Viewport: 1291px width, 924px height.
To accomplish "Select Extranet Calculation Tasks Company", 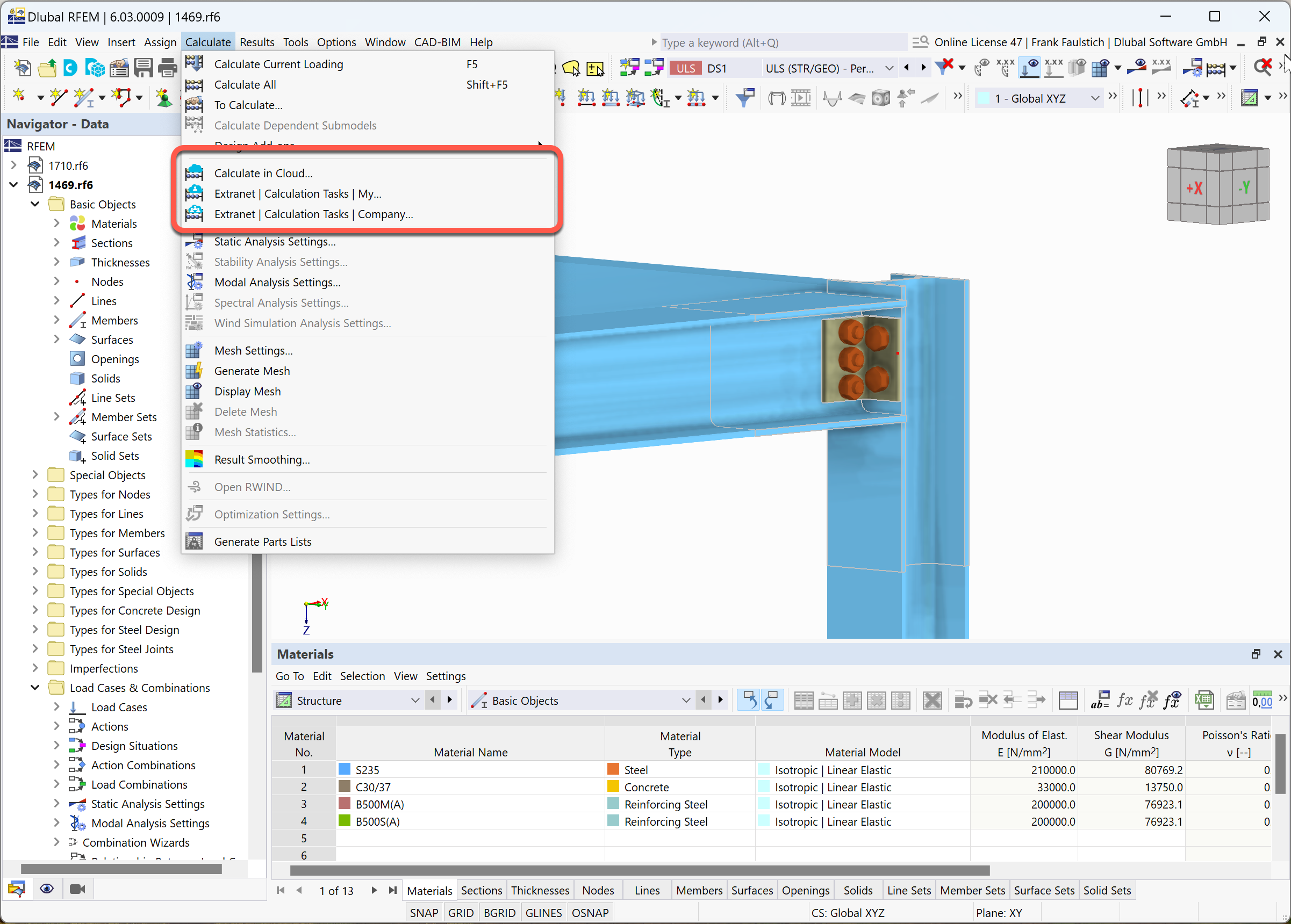I will point(313,213).
